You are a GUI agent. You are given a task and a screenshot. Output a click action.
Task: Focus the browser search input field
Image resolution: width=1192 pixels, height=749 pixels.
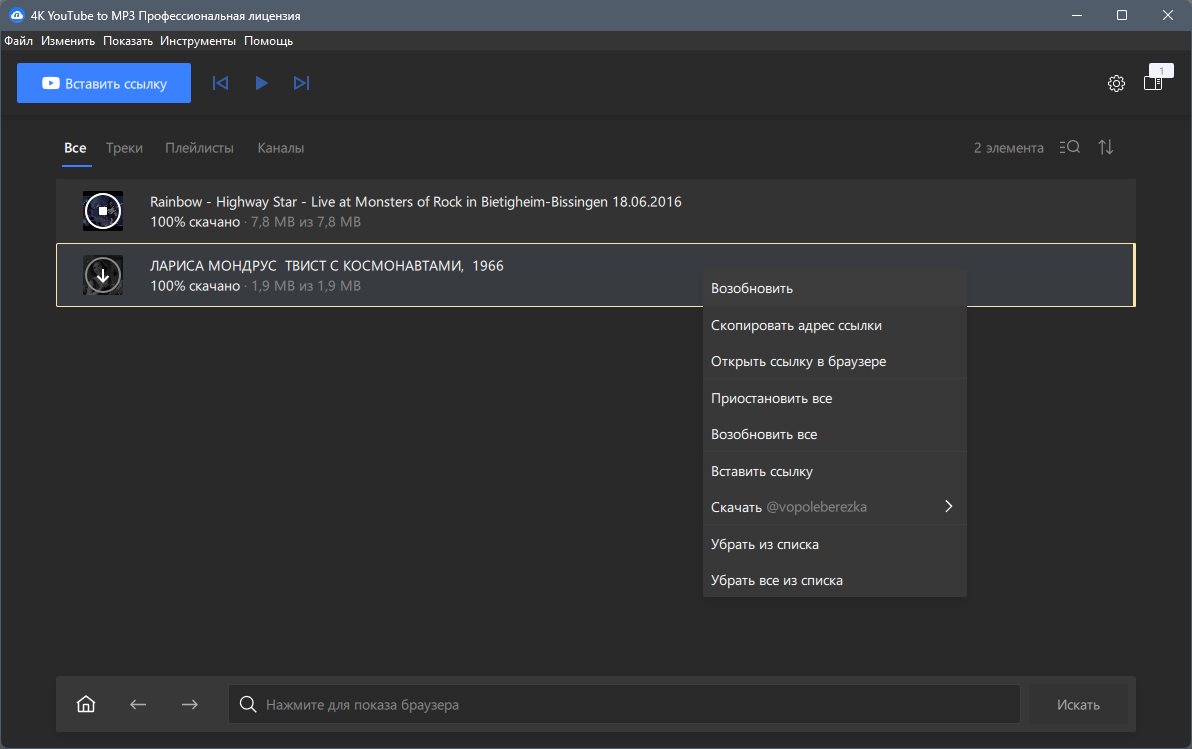coord(623,704)
